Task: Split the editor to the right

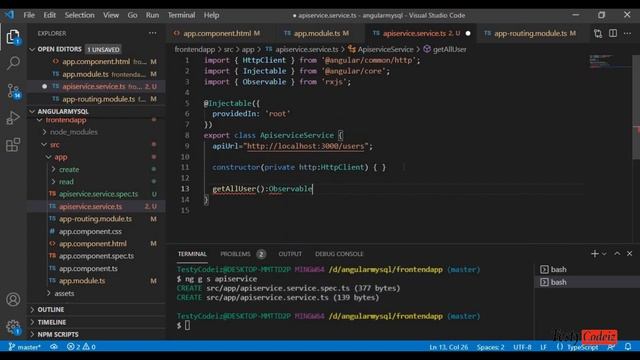Action: click(x=613, y=33)
